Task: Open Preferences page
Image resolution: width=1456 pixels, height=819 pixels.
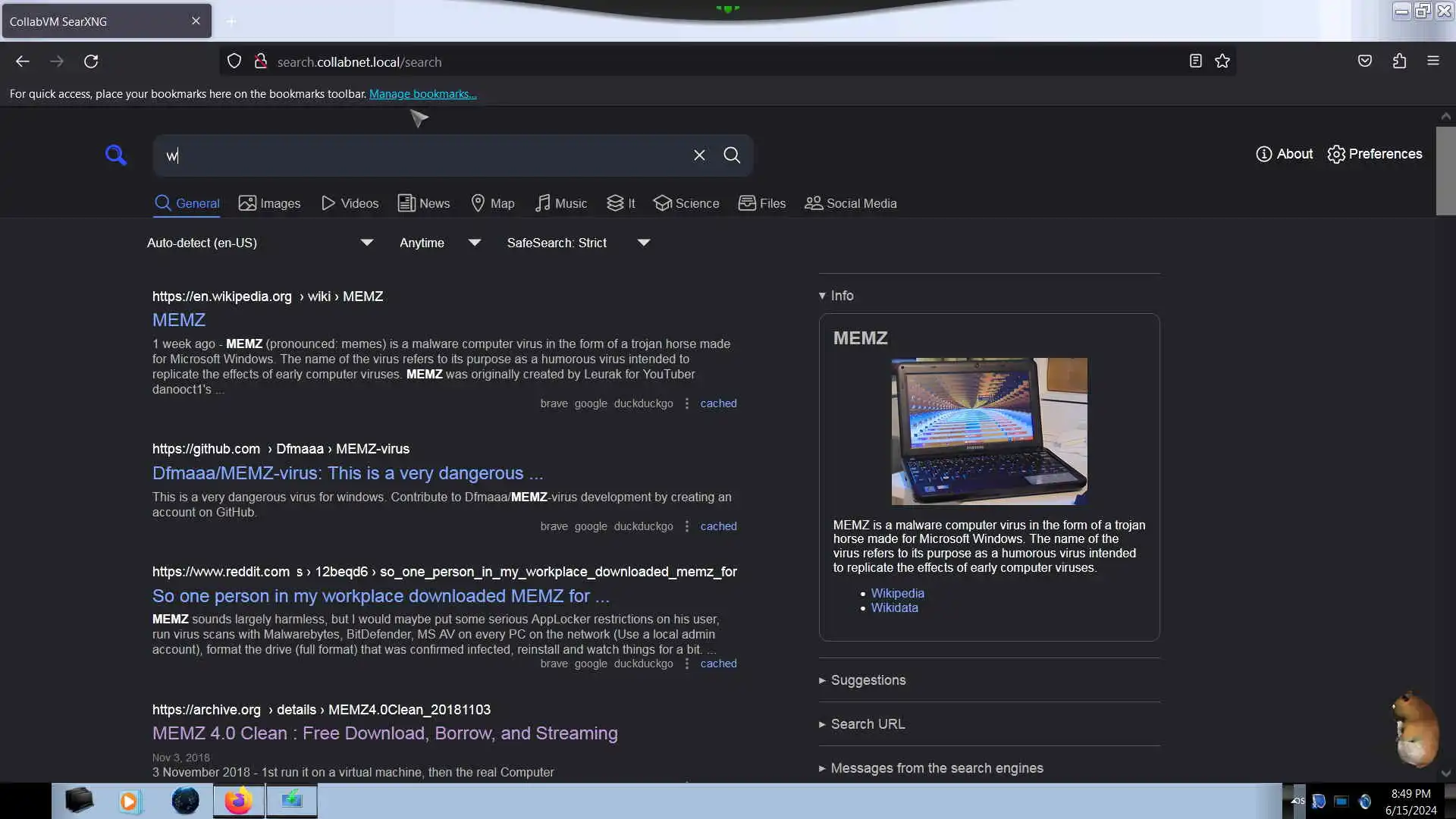Action: point(1375,154)
